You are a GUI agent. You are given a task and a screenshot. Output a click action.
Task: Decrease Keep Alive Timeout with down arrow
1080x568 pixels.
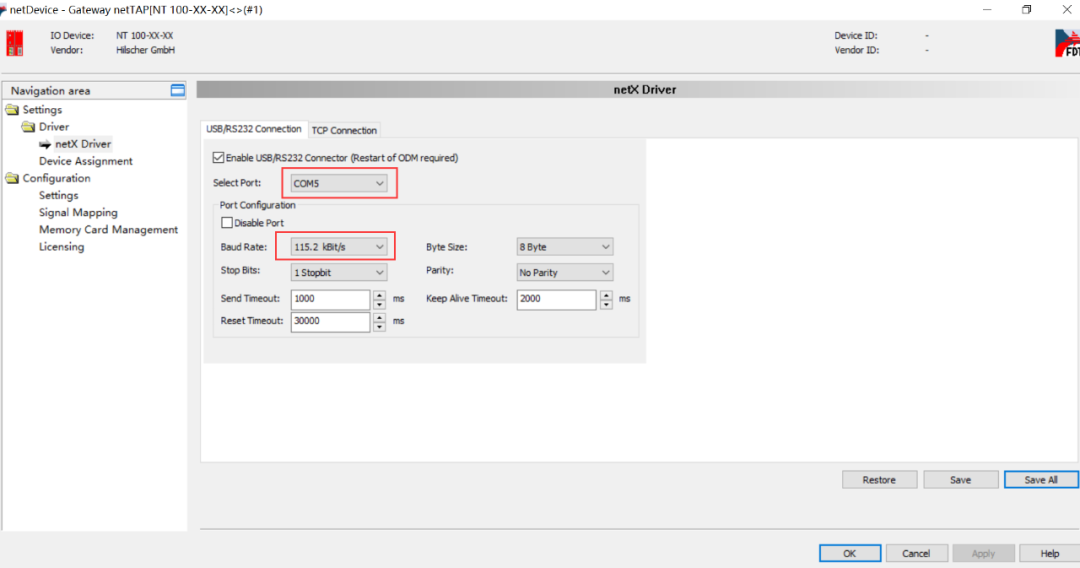[606, 304]
